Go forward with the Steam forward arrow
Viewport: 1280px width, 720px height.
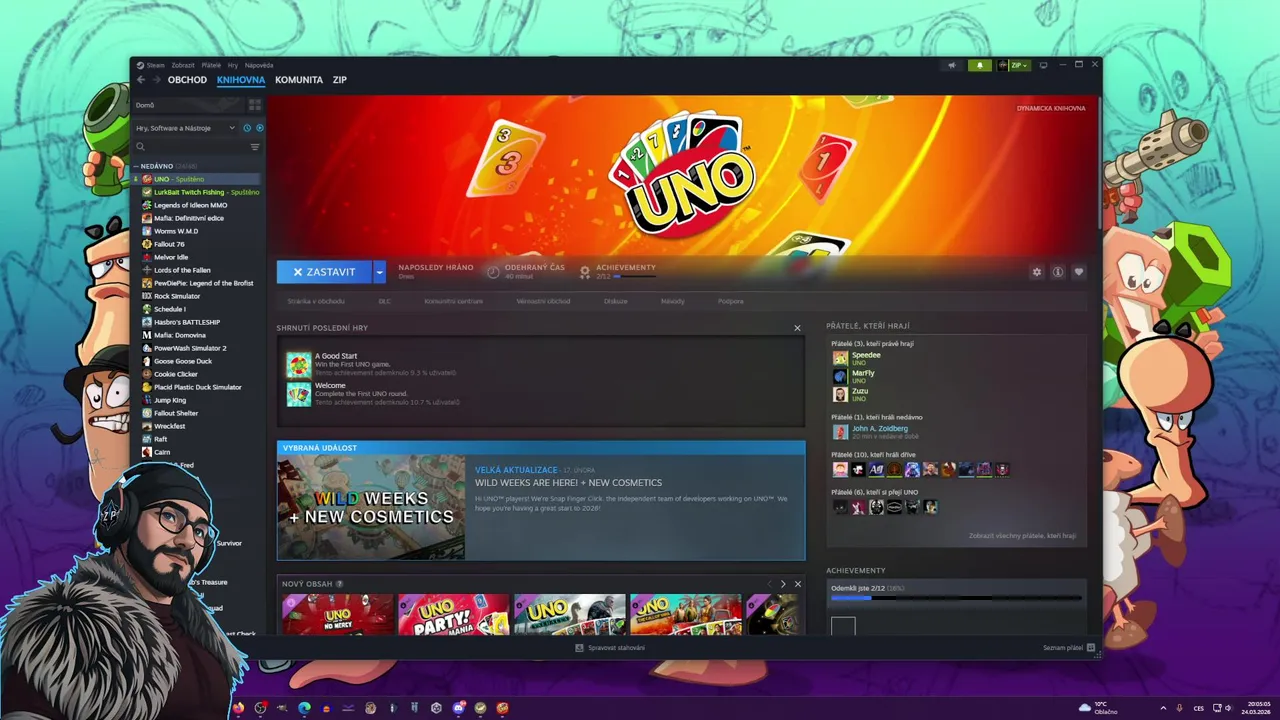[156, 80]
